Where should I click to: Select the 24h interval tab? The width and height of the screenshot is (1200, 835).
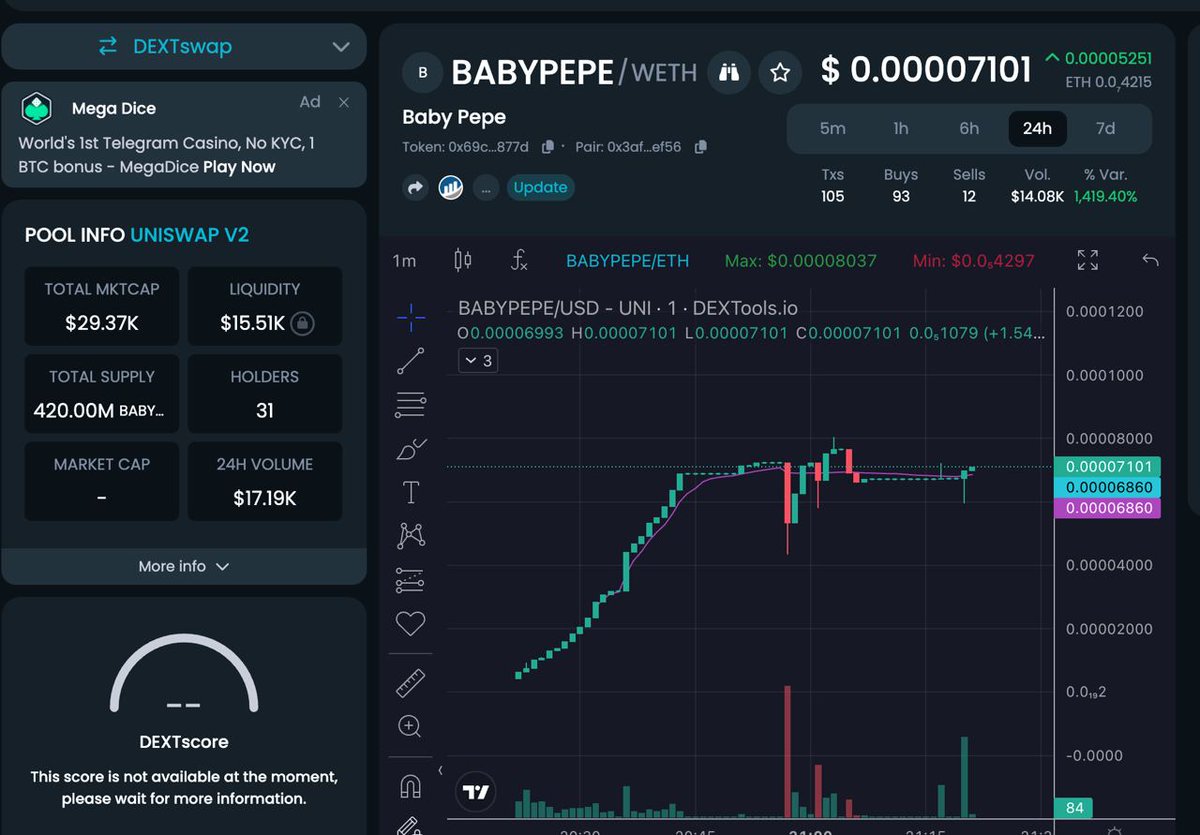[x=1037, y=128]
